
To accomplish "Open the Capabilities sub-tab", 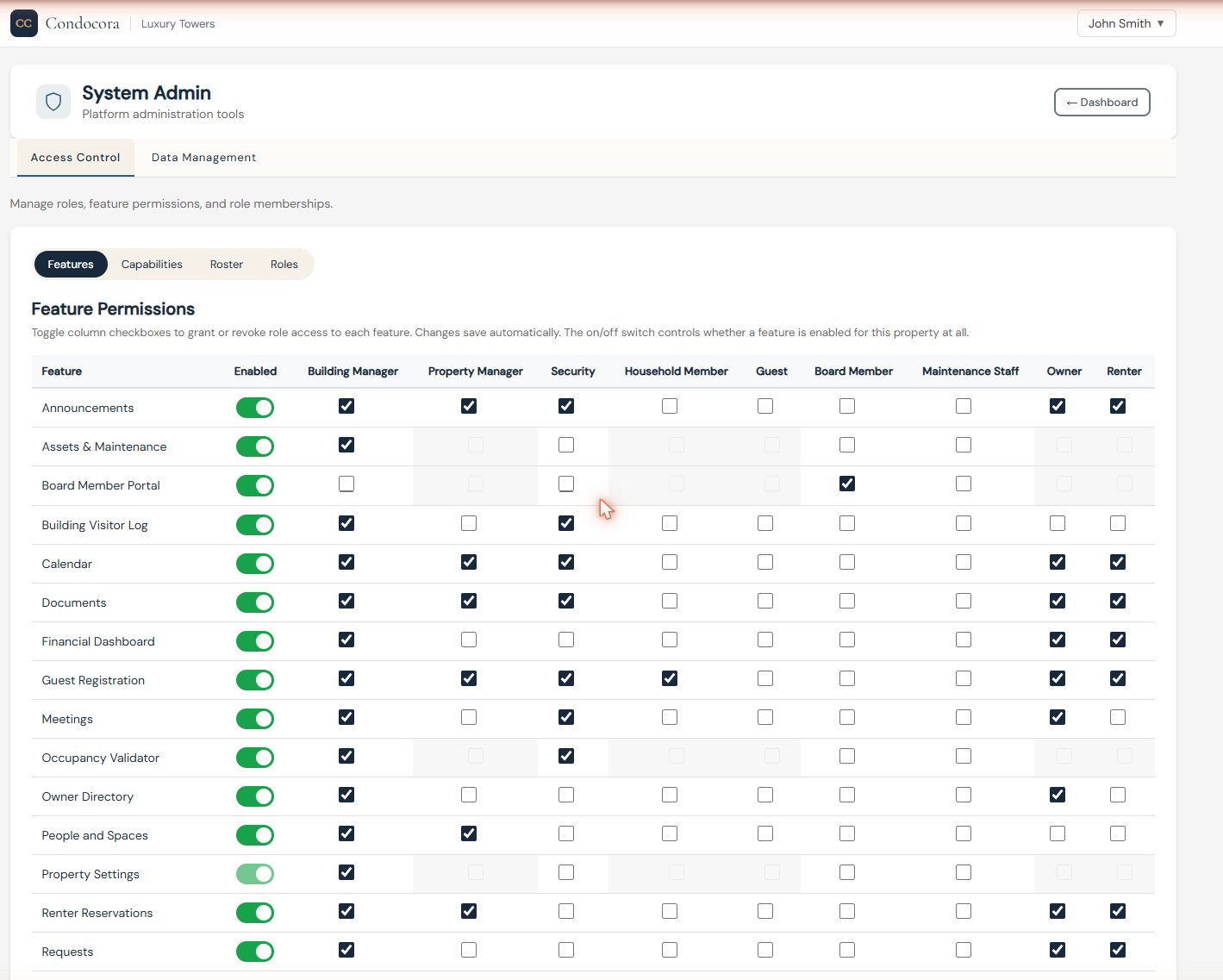I will 152,265.
